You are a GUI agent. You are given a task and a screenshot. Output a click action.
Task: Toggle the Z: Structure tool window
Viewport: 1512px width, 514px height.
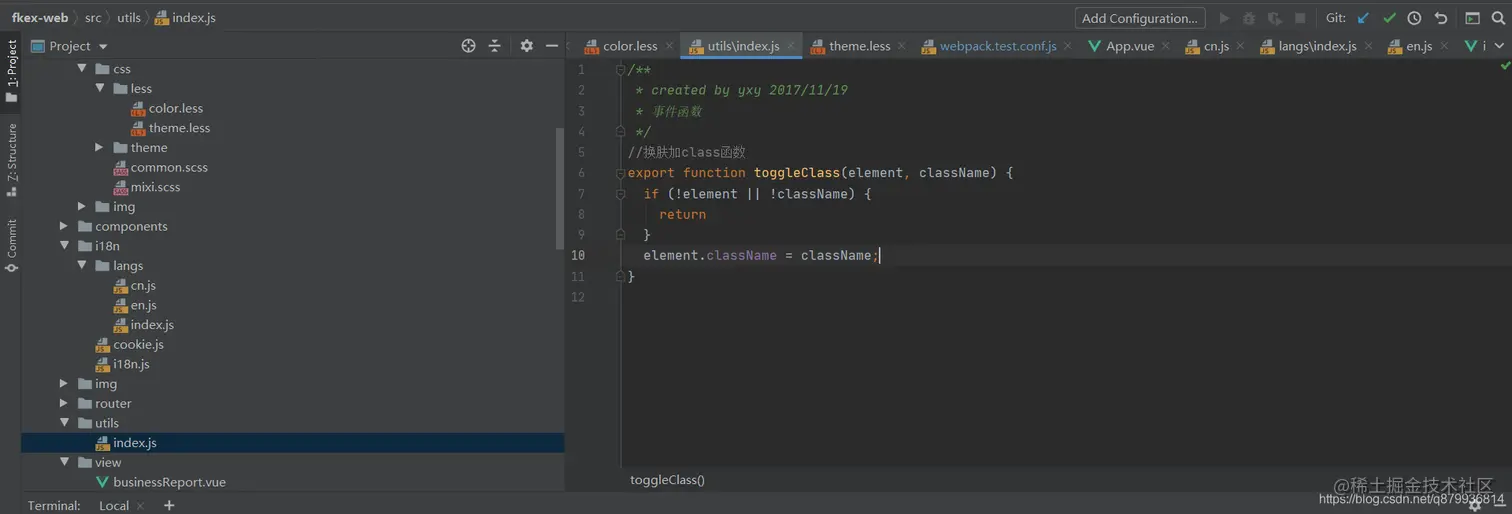point(11,160)
